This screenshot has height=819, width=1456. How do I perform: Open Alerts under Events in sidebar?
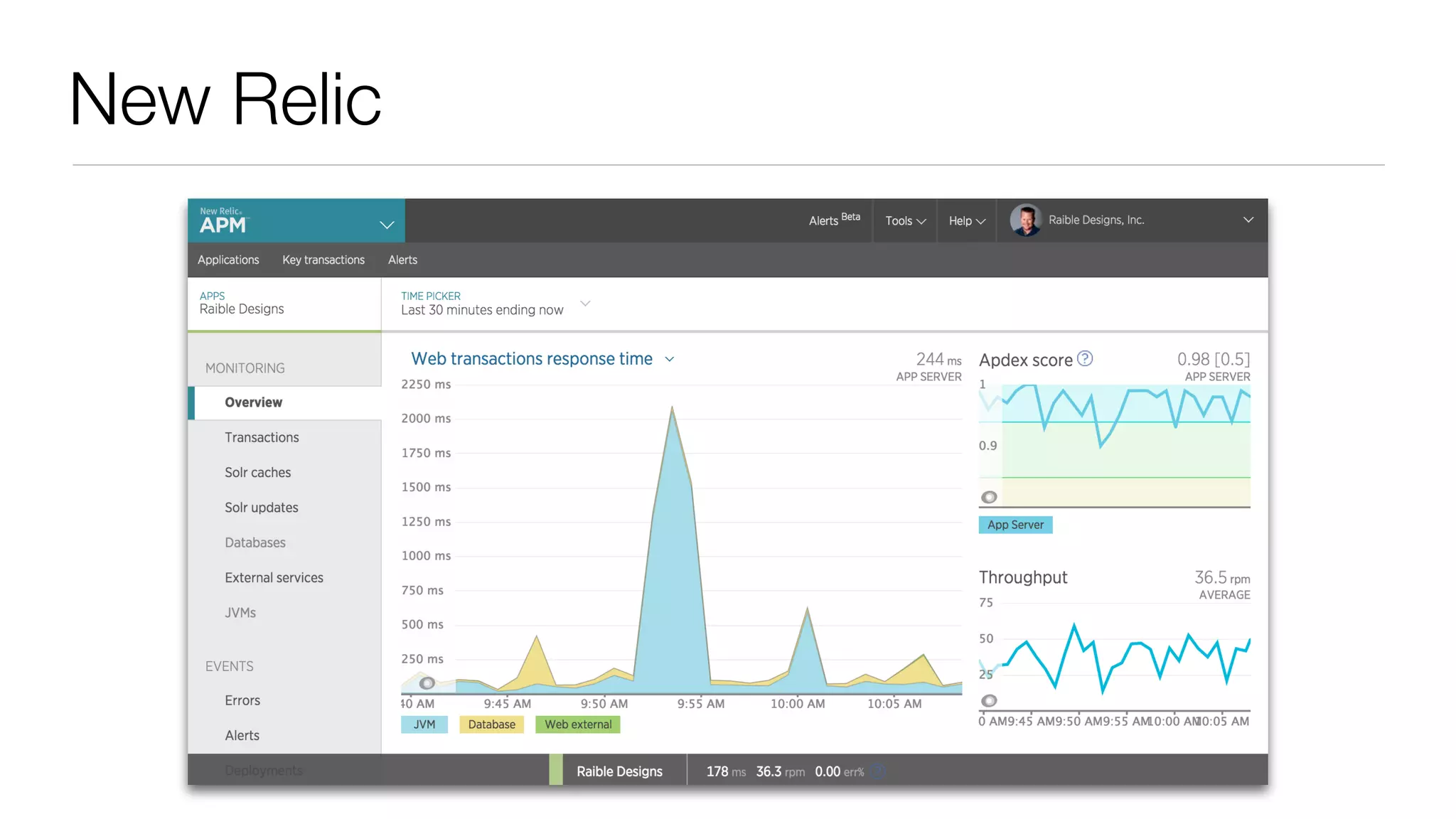click(242, 736)
